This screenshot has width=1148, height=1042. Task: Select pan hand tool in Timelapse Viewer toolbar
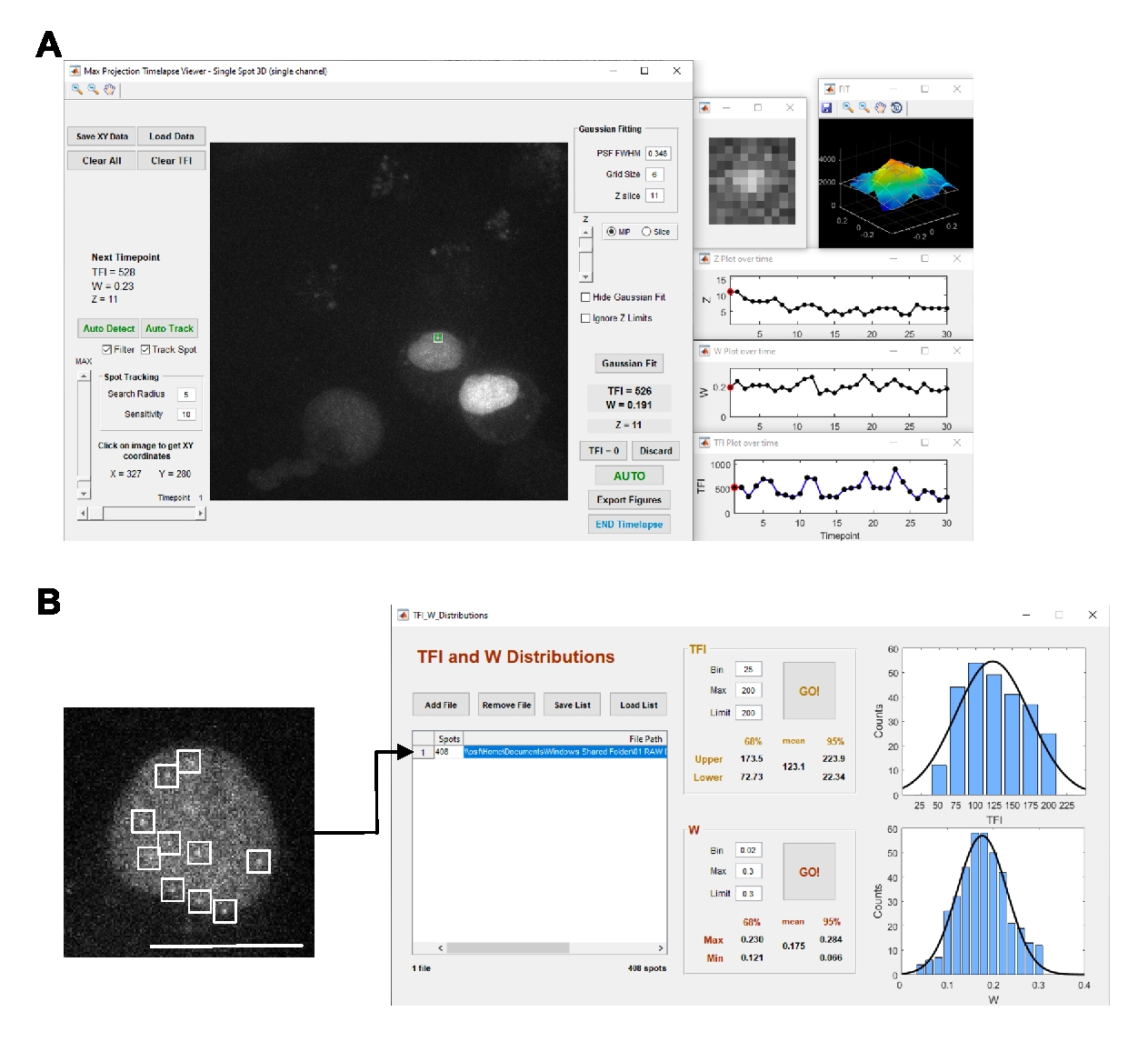pos(109,89)
